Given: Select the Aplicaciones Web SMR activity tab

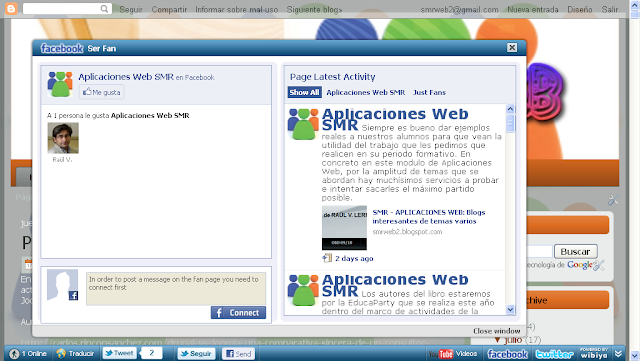Looking at the screenshot, I should 366,92.
